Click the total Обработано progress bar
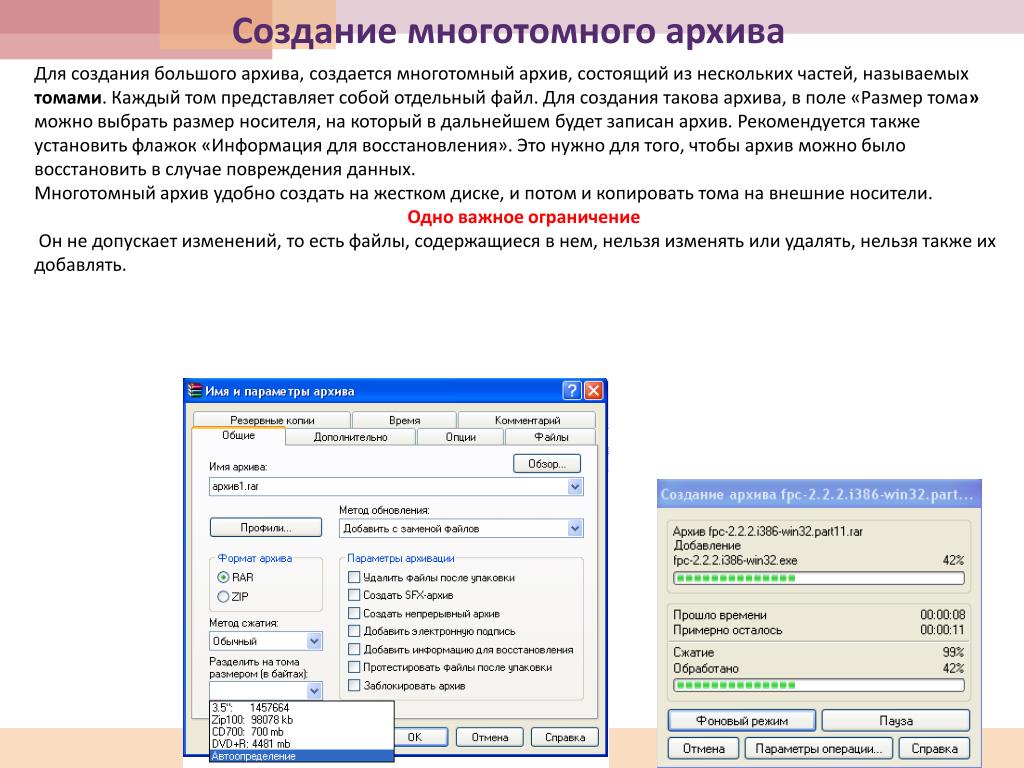 click(819, 685)
